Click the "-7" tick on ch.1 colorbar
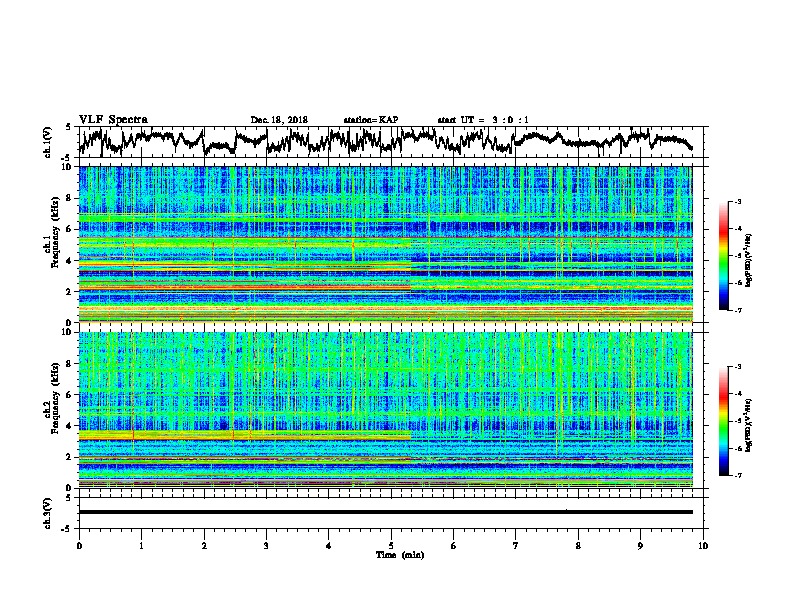 [737, 310]
